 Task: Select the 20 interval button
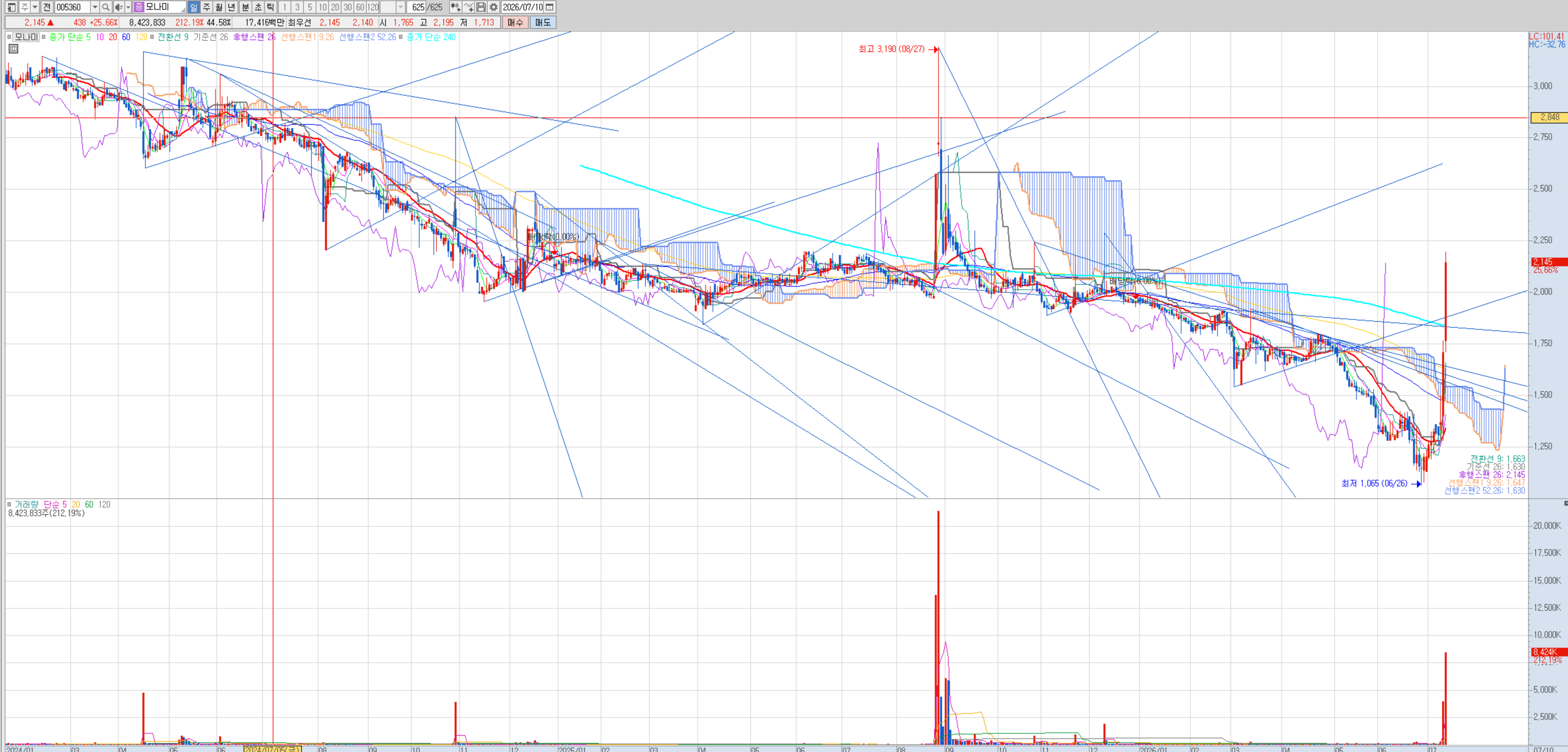pos(335,7)
